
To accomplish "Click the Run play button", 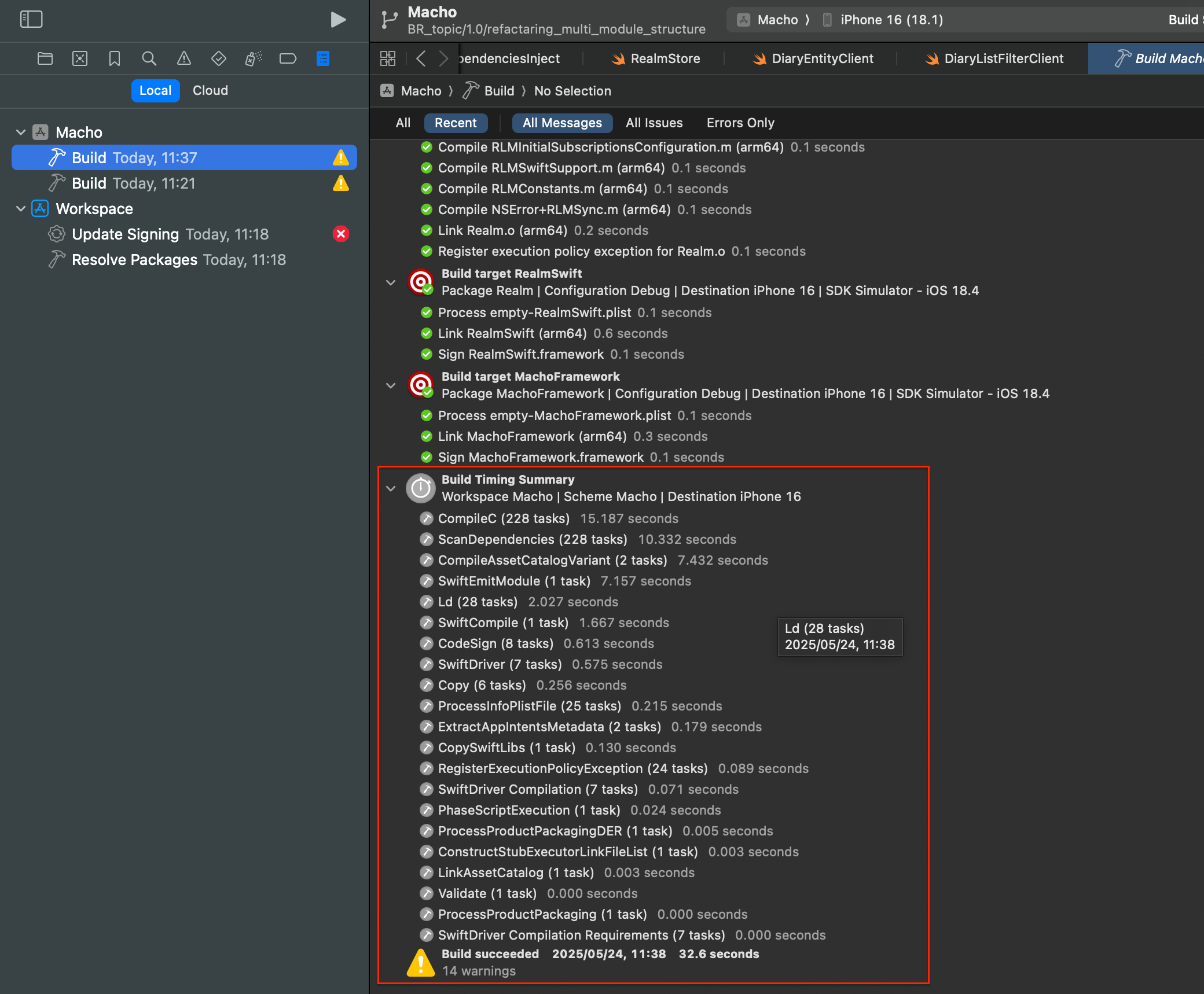I will click(x=338, y=20).
